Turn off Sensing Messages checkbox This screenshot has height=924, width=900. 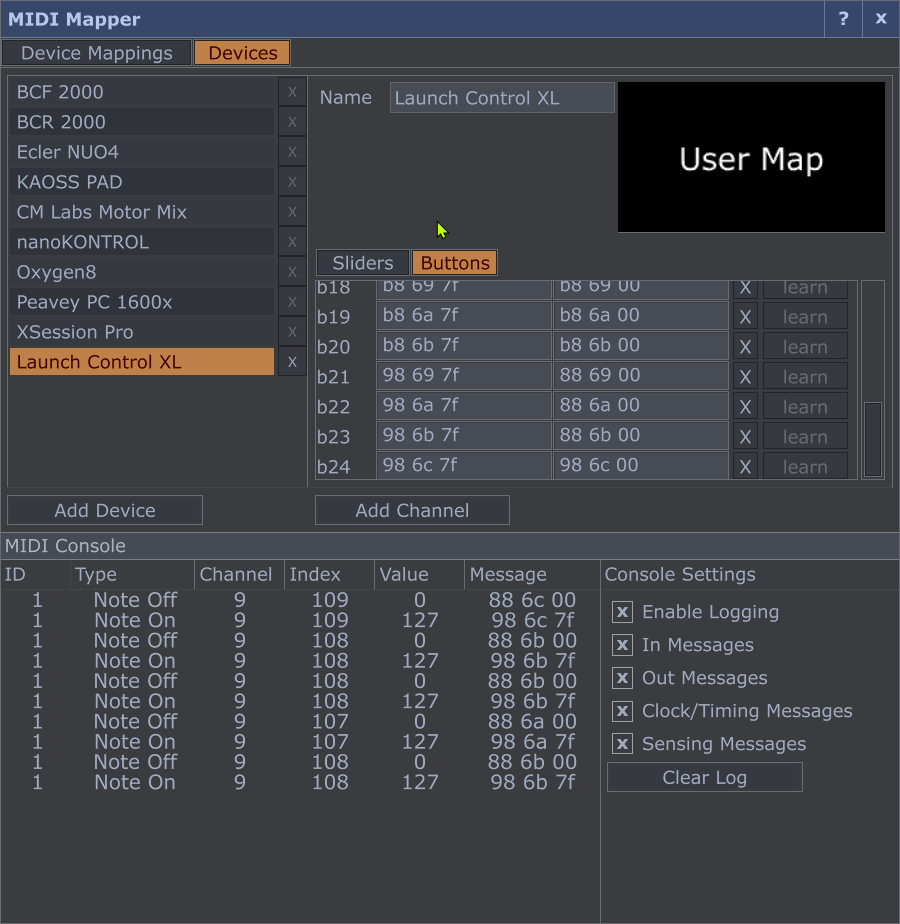[622, 744]
